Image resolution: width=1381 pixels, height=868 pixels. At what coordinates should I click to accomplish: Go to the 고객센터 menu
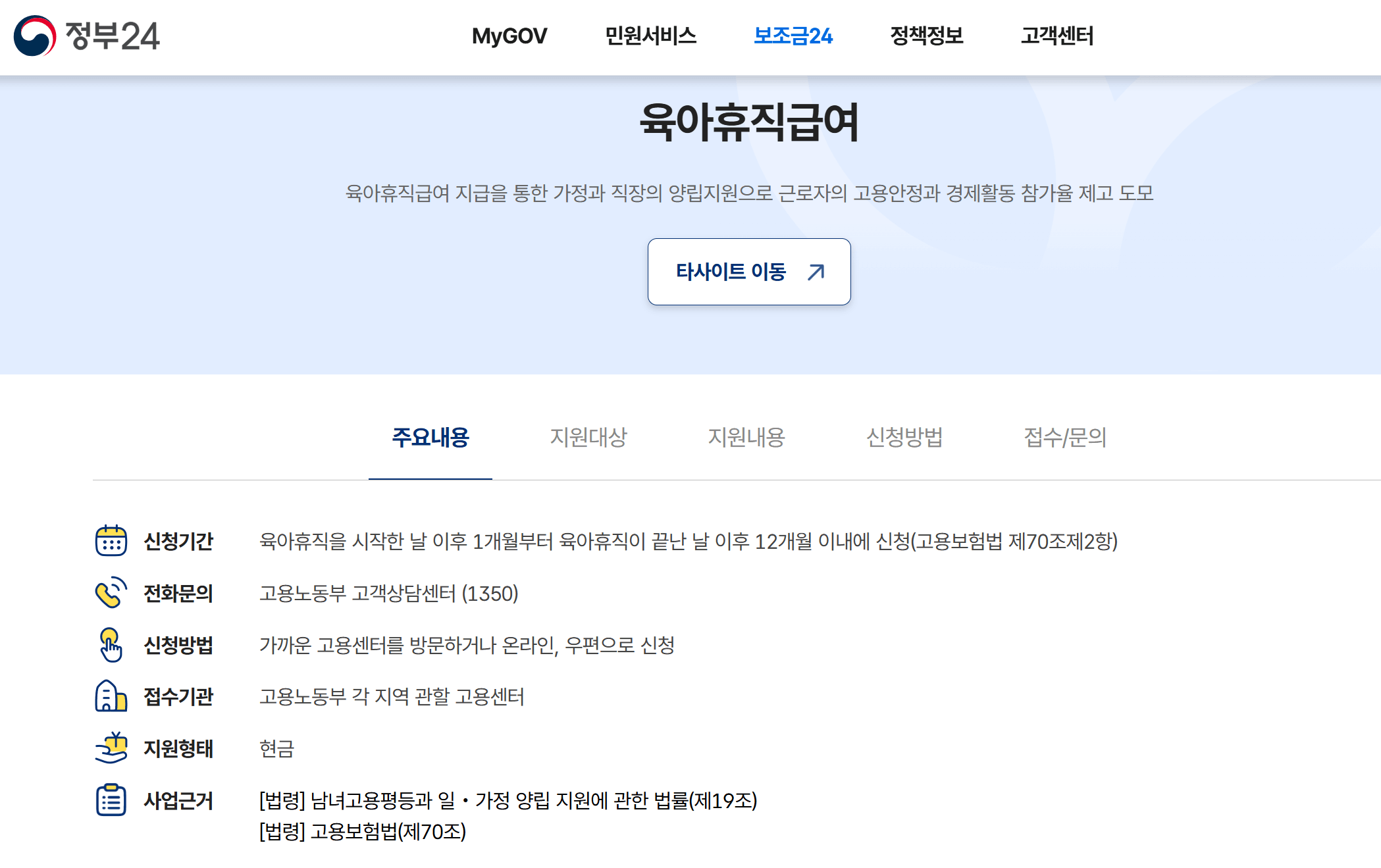pos(1057,36)
